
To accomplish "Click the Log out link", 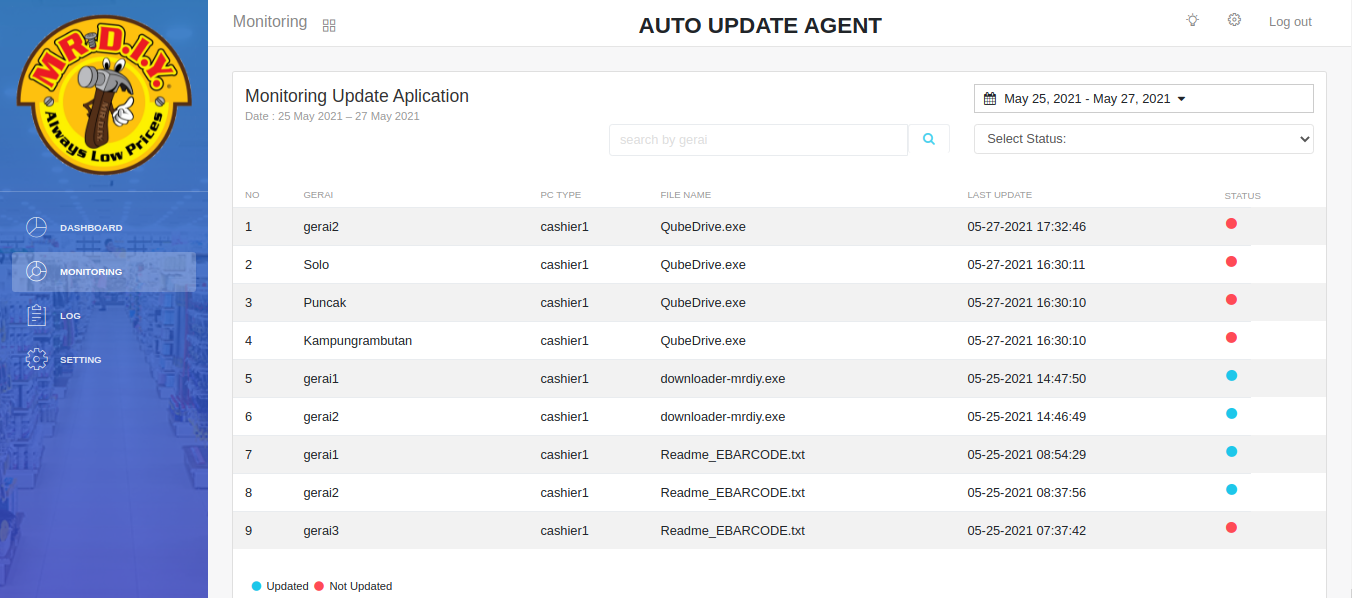I will (1290, 22).
